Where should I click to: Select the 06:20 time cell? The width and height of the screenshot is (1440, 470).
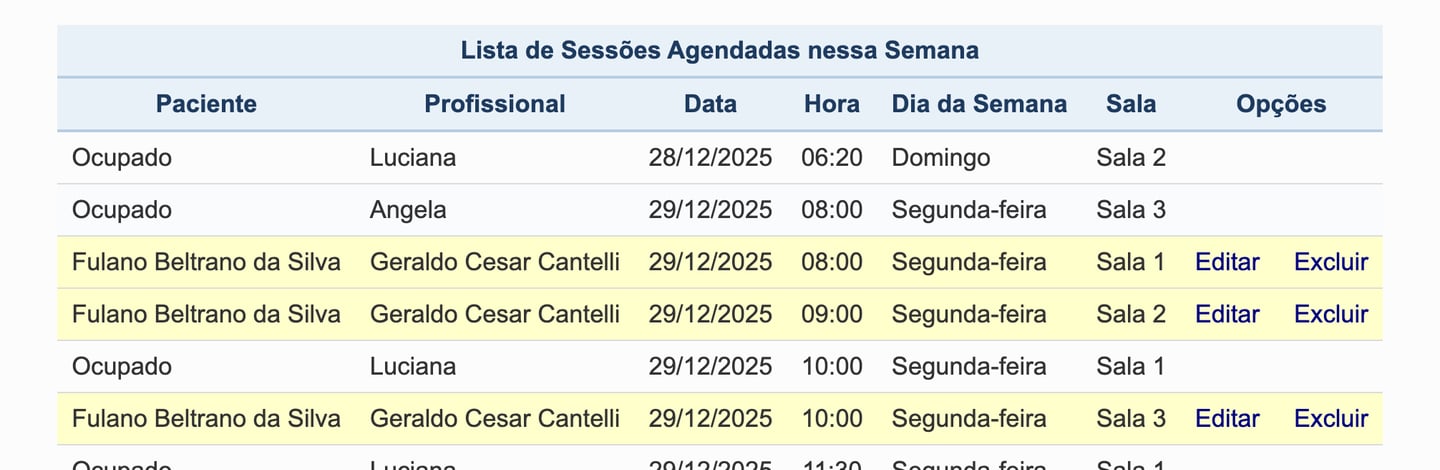(831, 157)
